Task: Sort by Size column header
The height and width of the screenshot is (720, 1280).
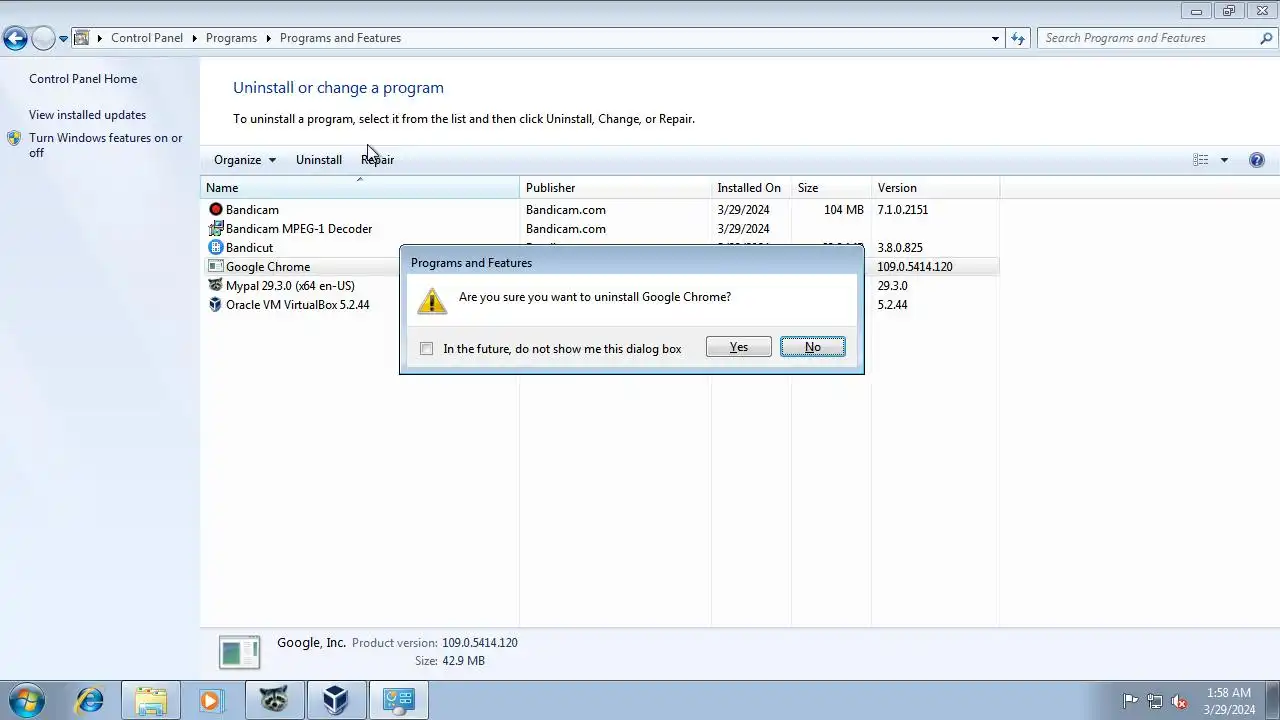Action: click(831, 188)
